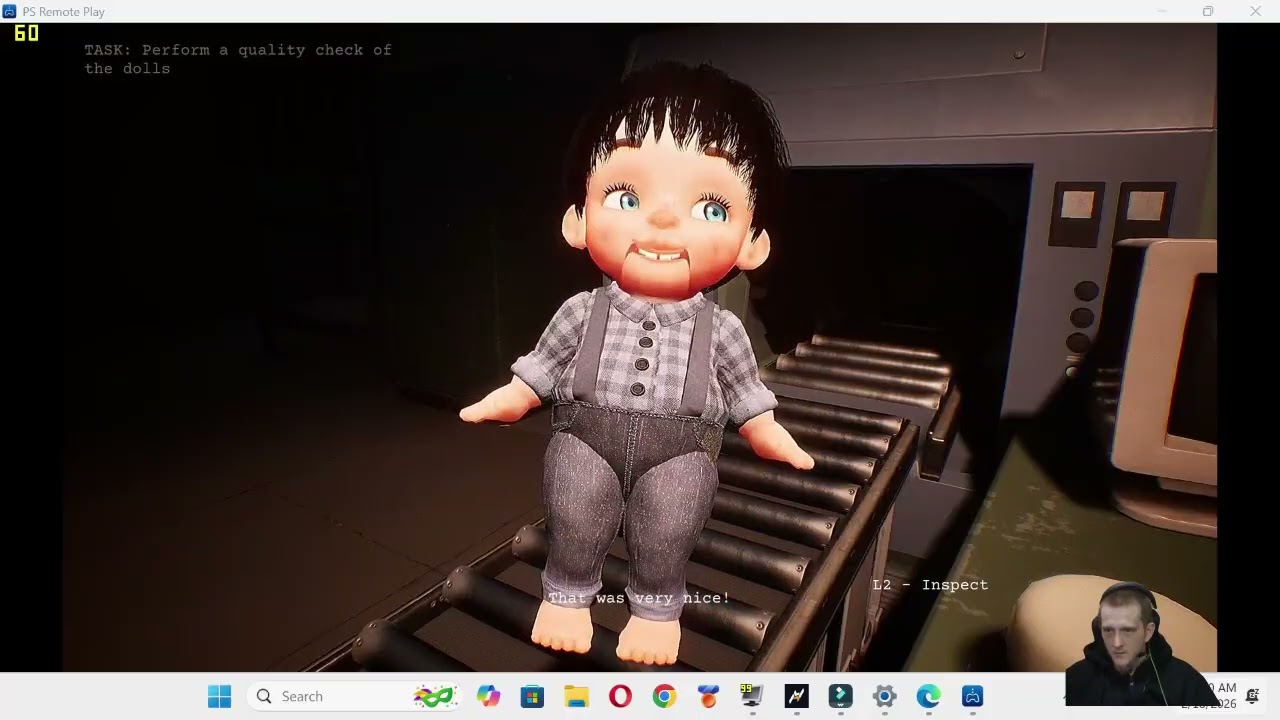The width and height of the screenshot is (1280, 720).
Task: Click the 'That was very nice!' subtitle
Action: pos(639,598)
